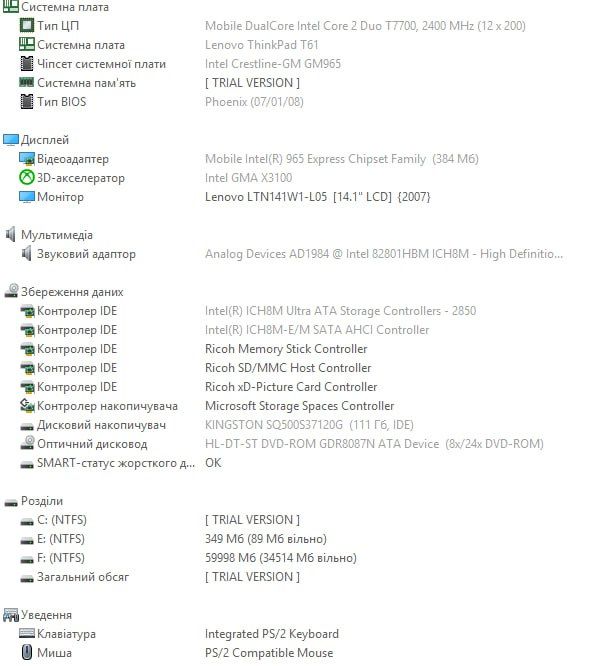
Task: Click icon beside Ricoh Memory Stick Controller
Action: (x=27, y=349)
